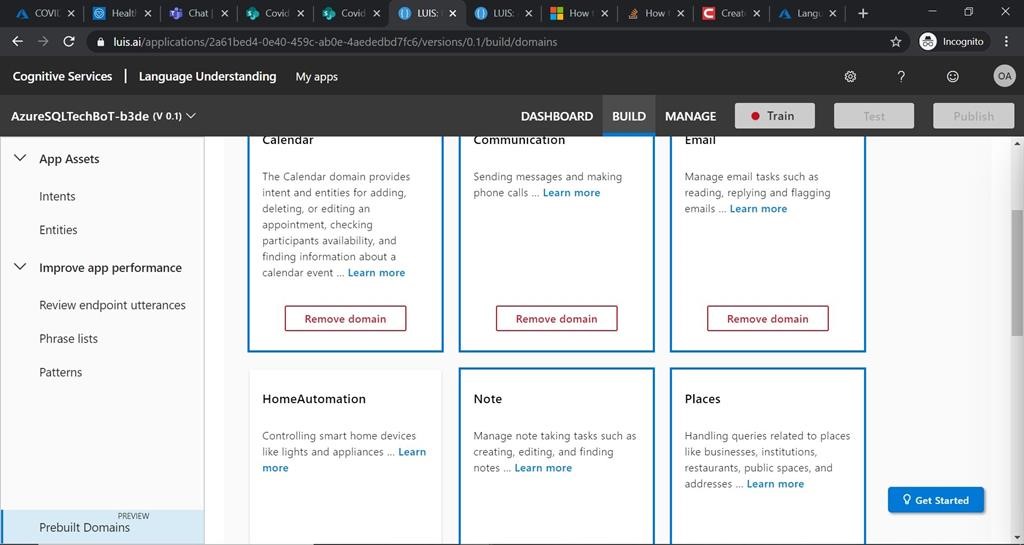Select Prebuilt Domains in the sidebar
1024x545 pixels.
click(x=102, y=527)
